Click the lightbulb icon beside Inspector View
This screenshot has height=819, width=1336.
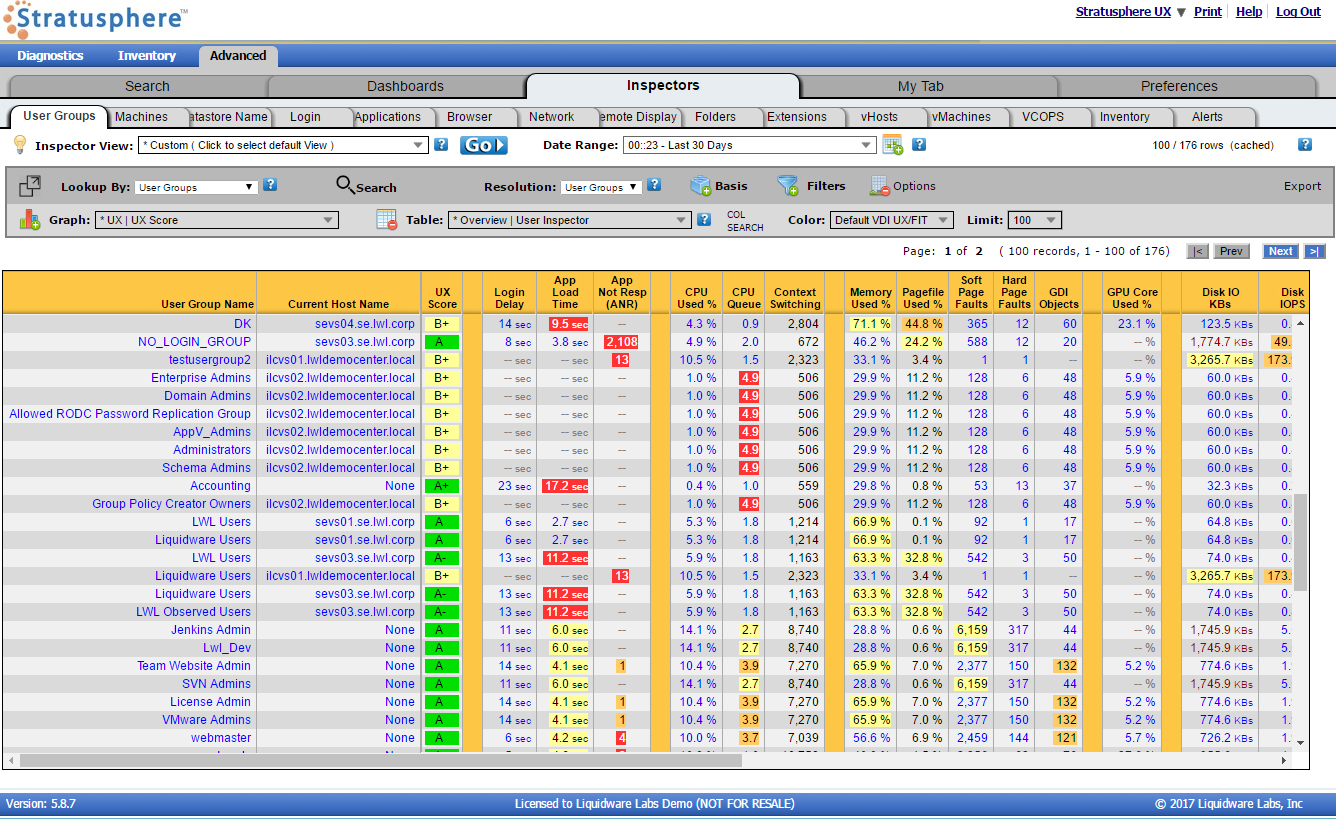19,145
